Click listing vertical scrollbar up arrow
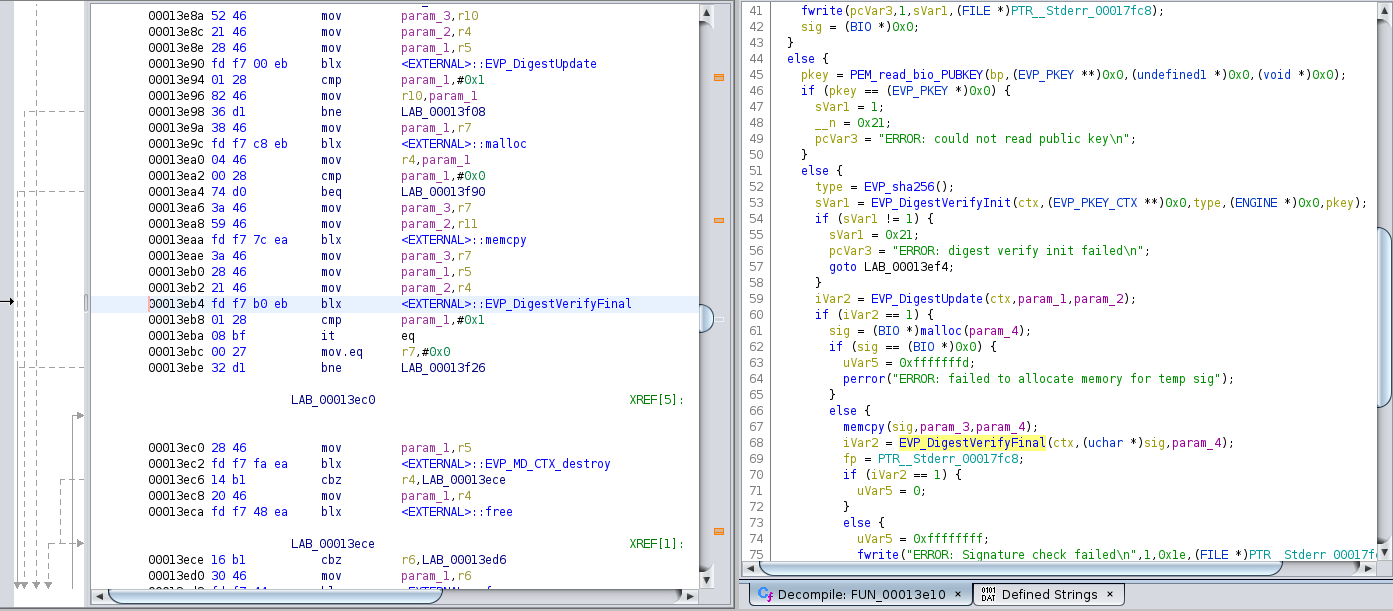Screen dimensions: 1393x611 point(707,15)
